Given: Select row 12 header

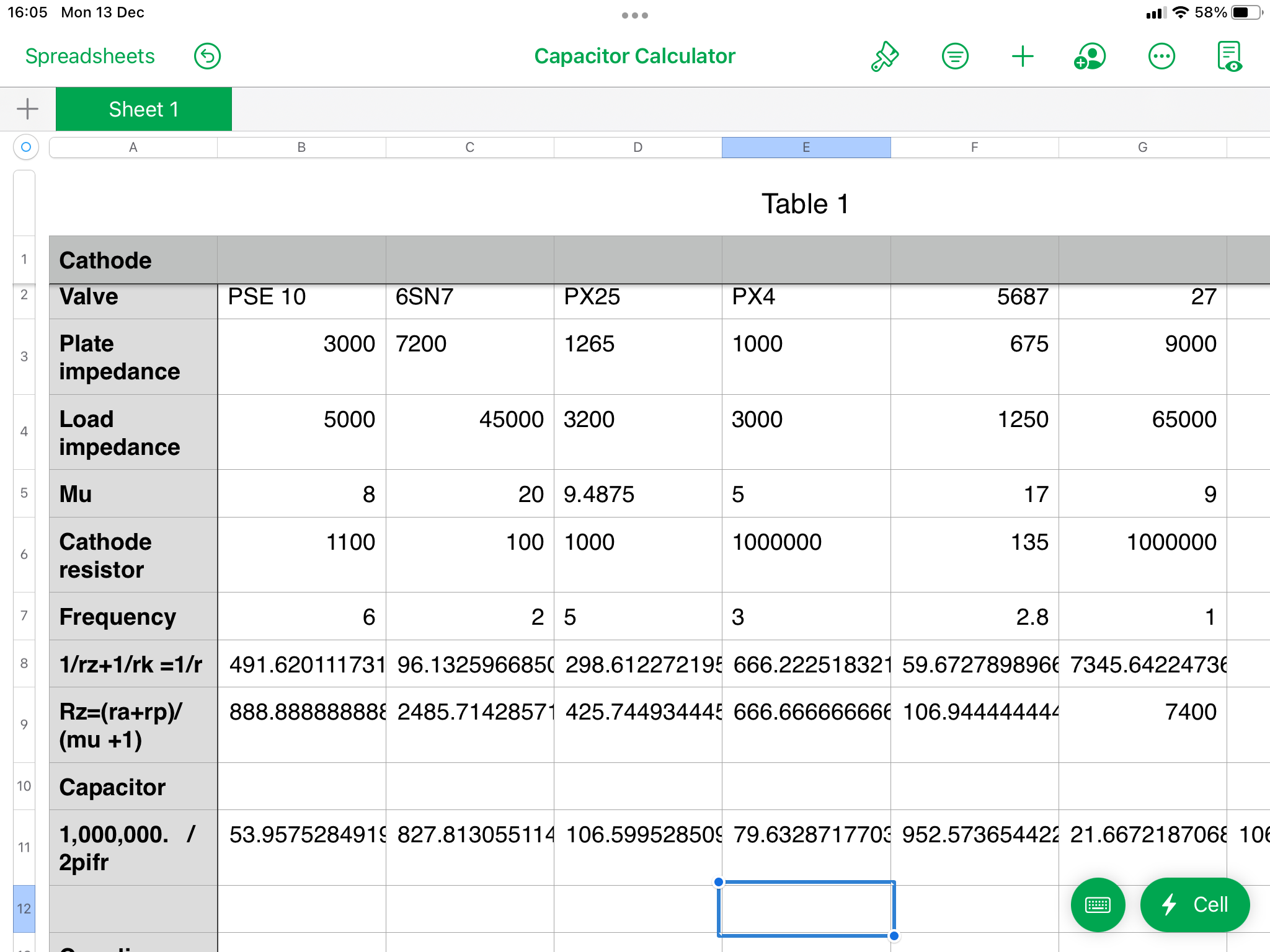Looking at the screenshot, I should click(x=24, y=909).
